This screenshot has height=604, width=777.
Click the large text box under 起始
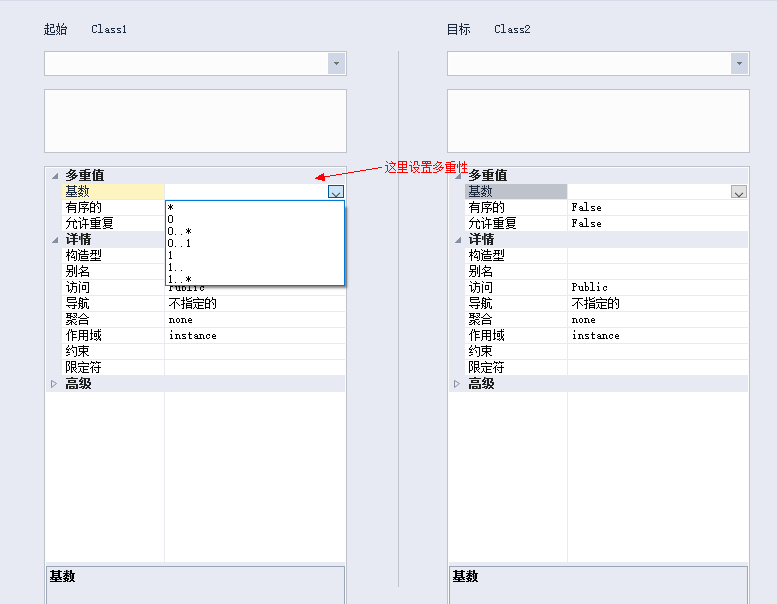[x=195, y=121]
